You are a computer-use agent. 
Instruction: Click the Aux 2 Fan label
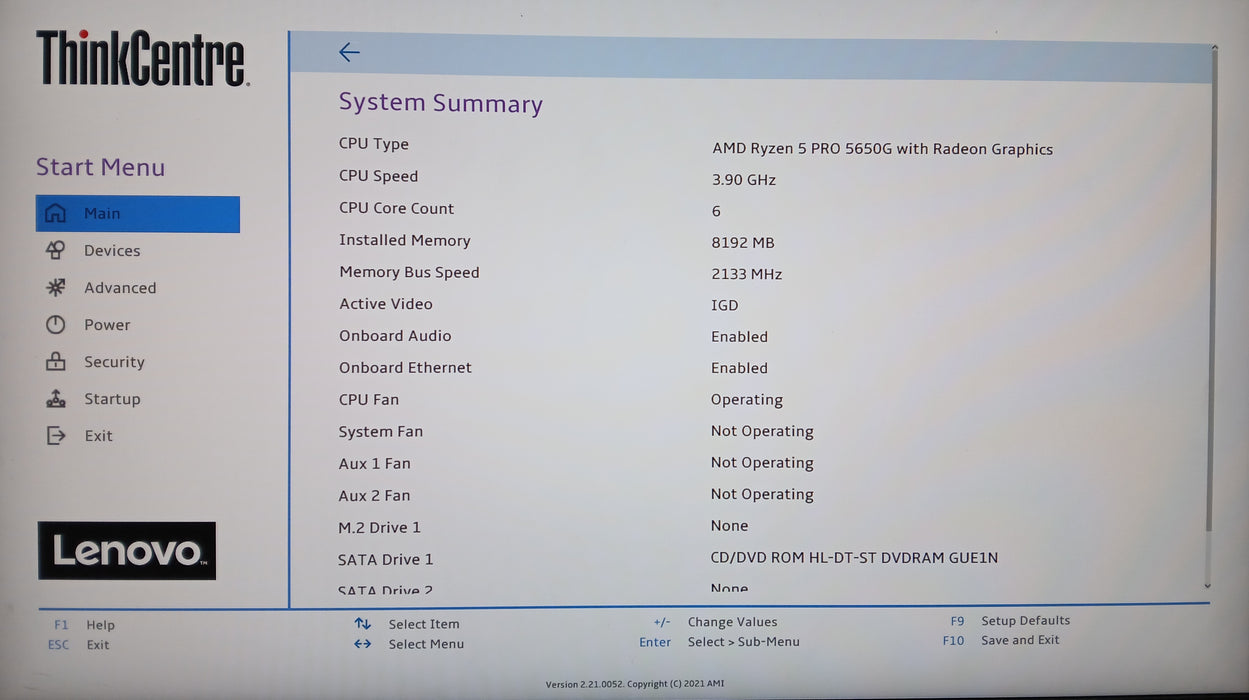coord(375,496)
